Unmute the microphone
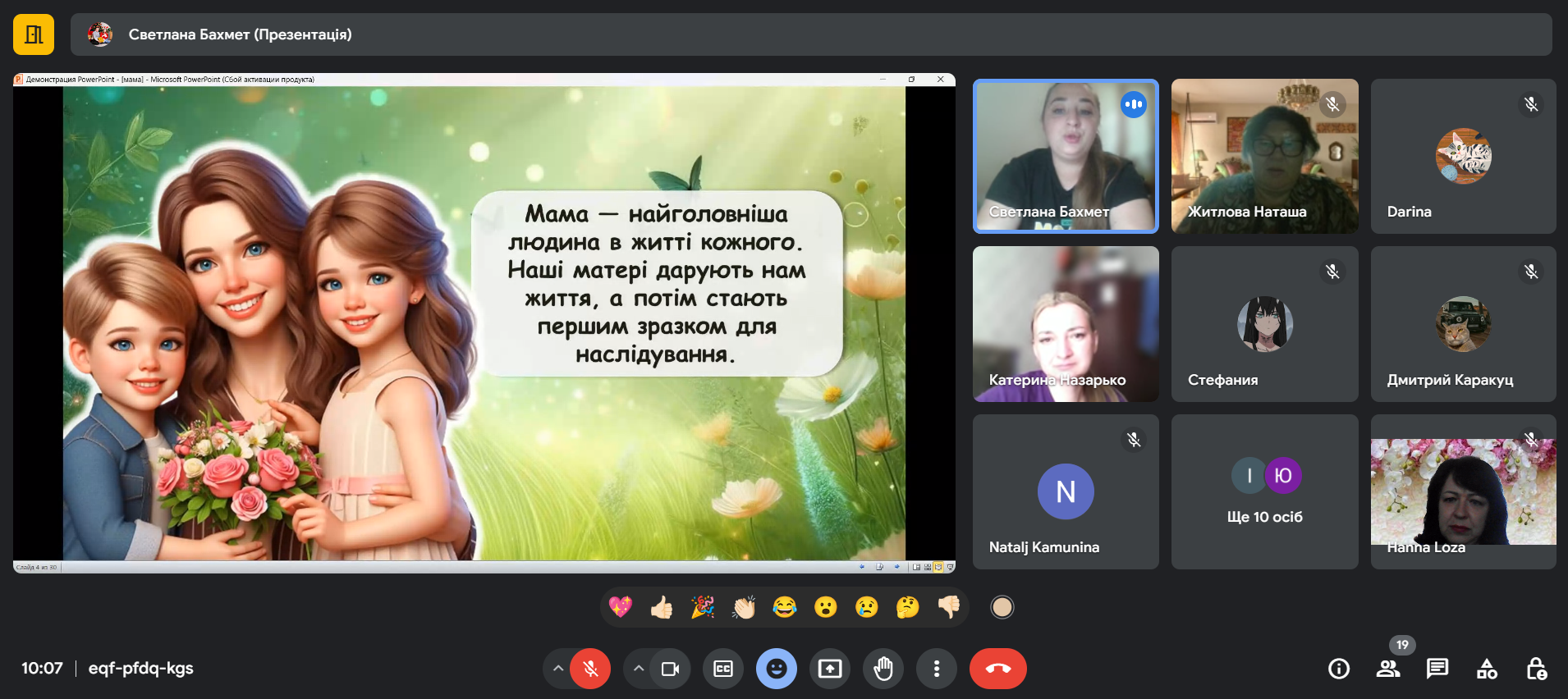 pos(590,669)
